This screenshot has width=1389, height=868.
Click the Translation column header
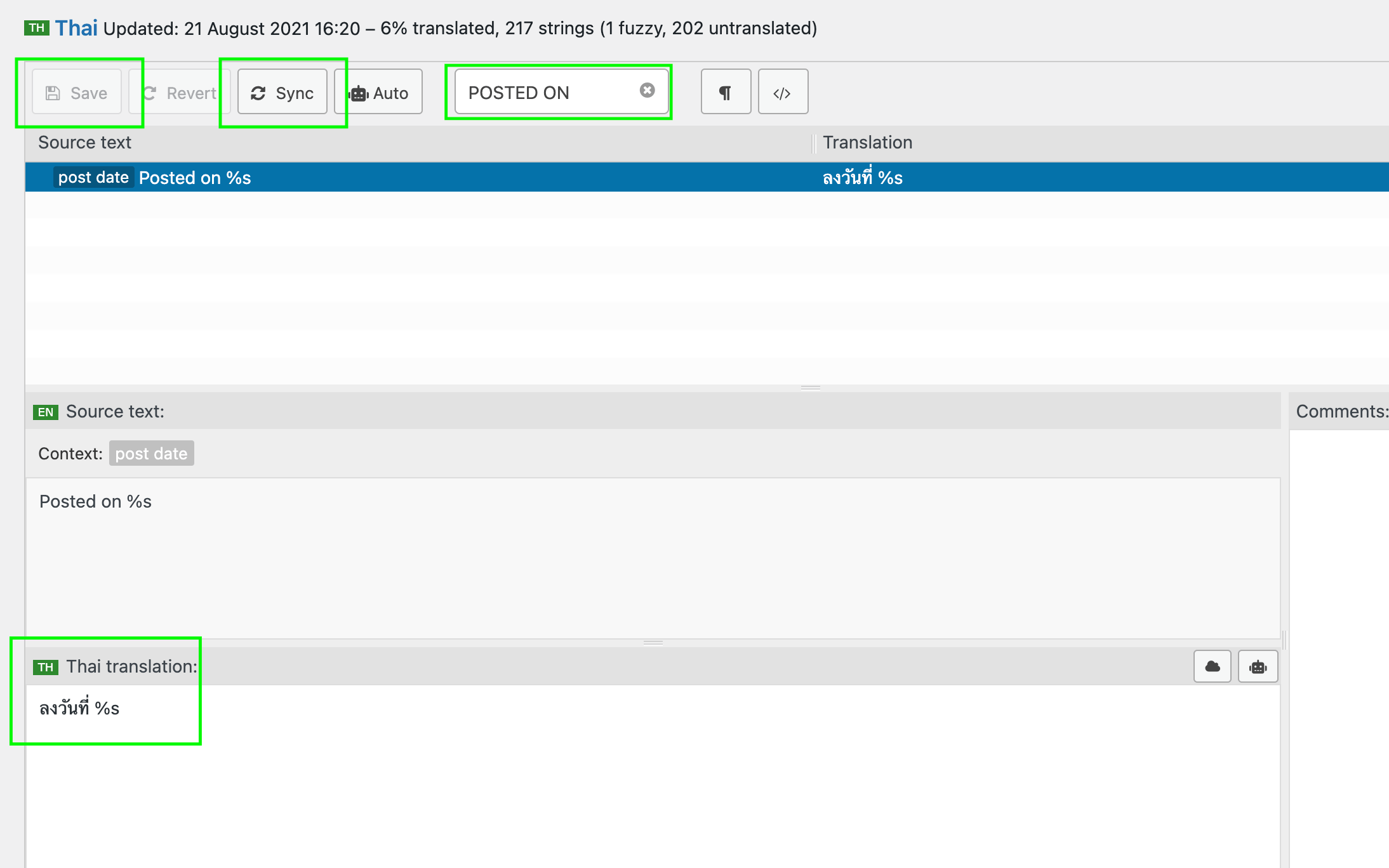click(x=867, y=143)
